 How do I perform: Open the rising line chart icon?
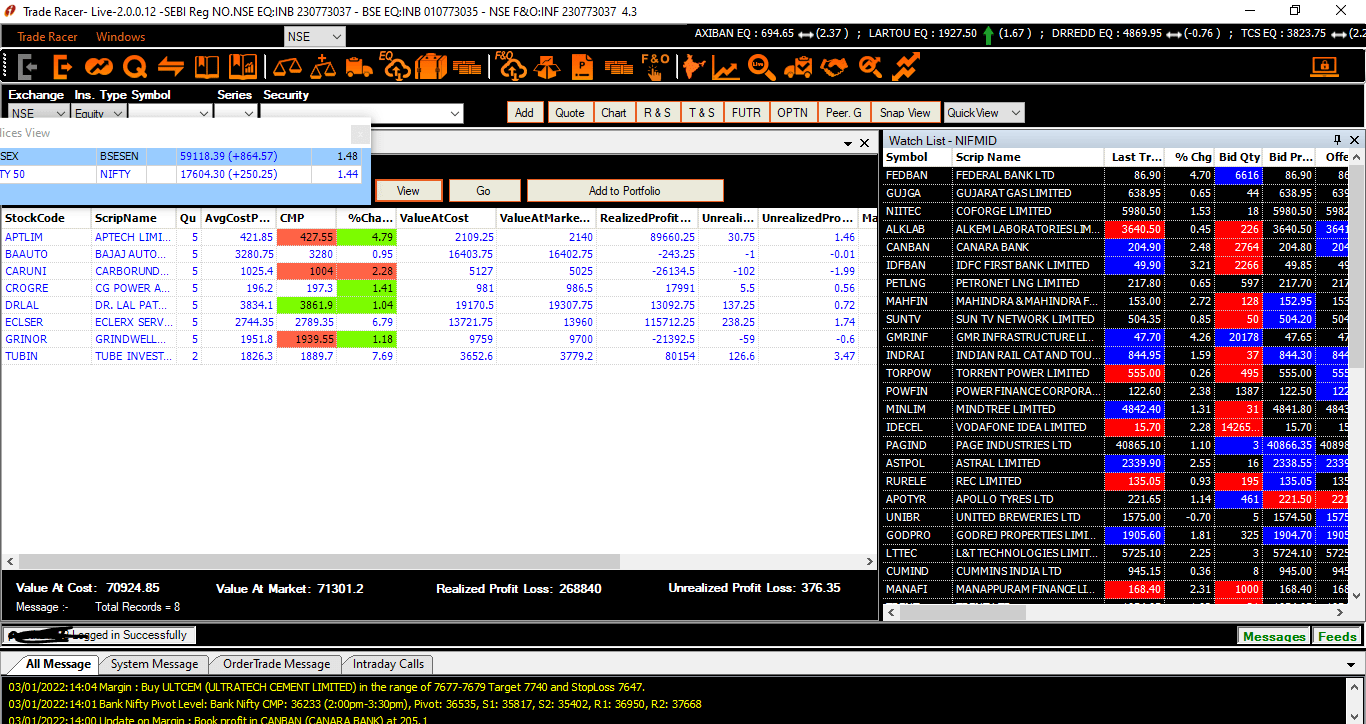coord(726,67)
